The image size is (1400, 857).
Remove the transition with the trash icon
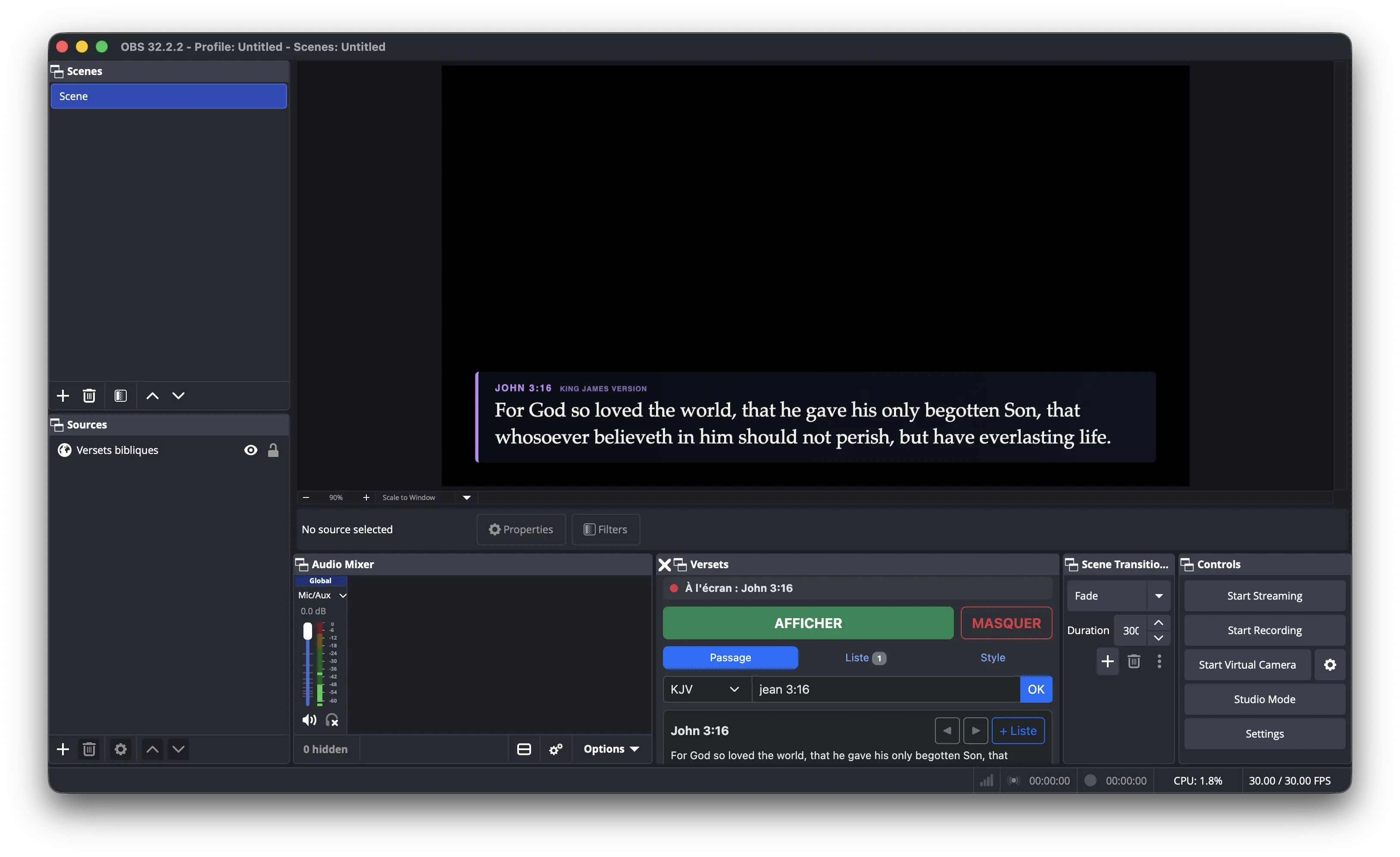1134,662
